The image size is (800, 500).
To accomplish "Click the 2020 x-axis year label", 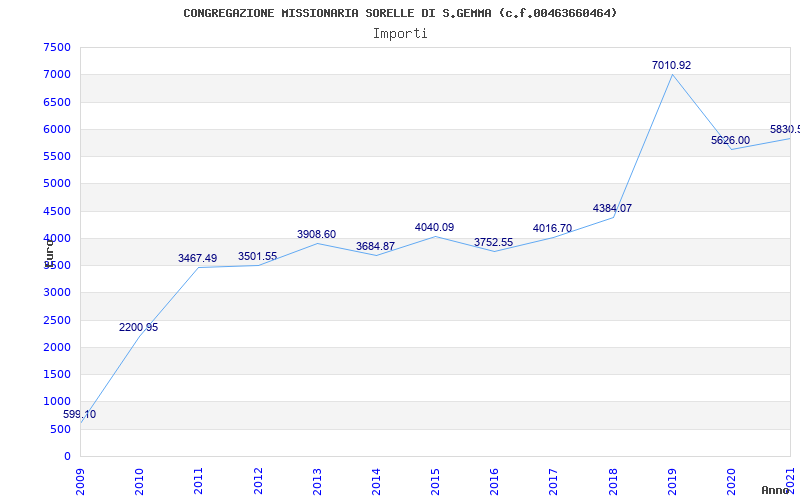I will coord(731,481).
